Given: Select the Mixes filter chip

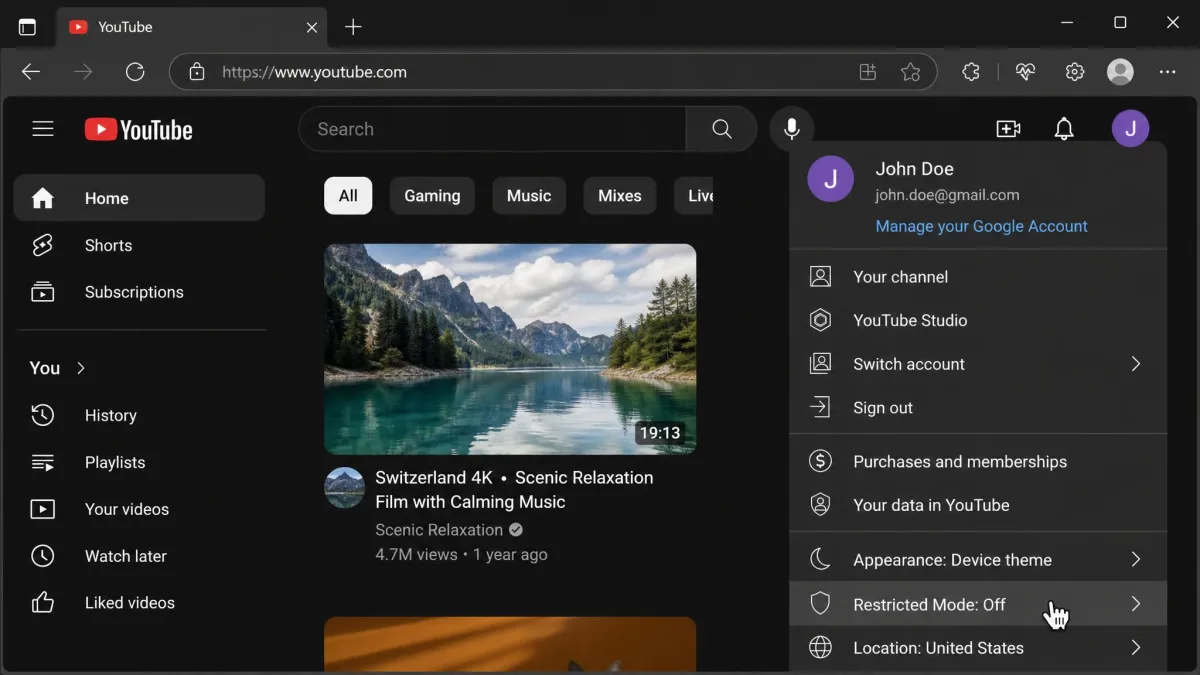Looking at the screenshot, I should [x=620, y=196].
